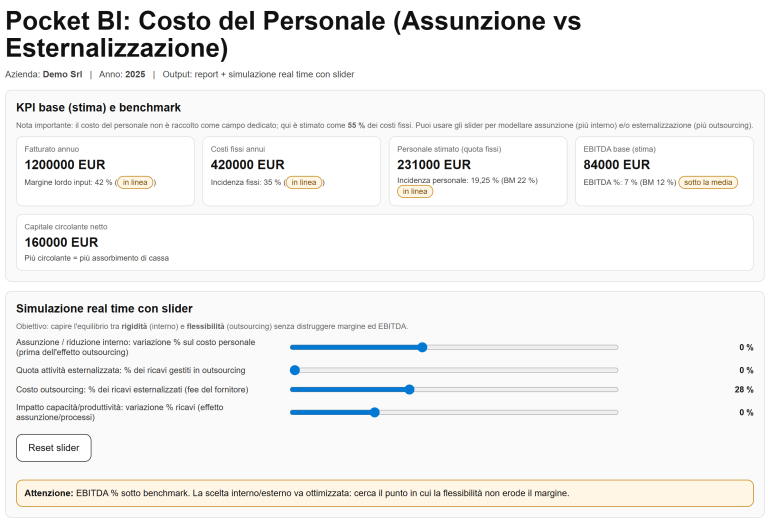Click the "sotto la media" EBITDA badge

[708, 182]
